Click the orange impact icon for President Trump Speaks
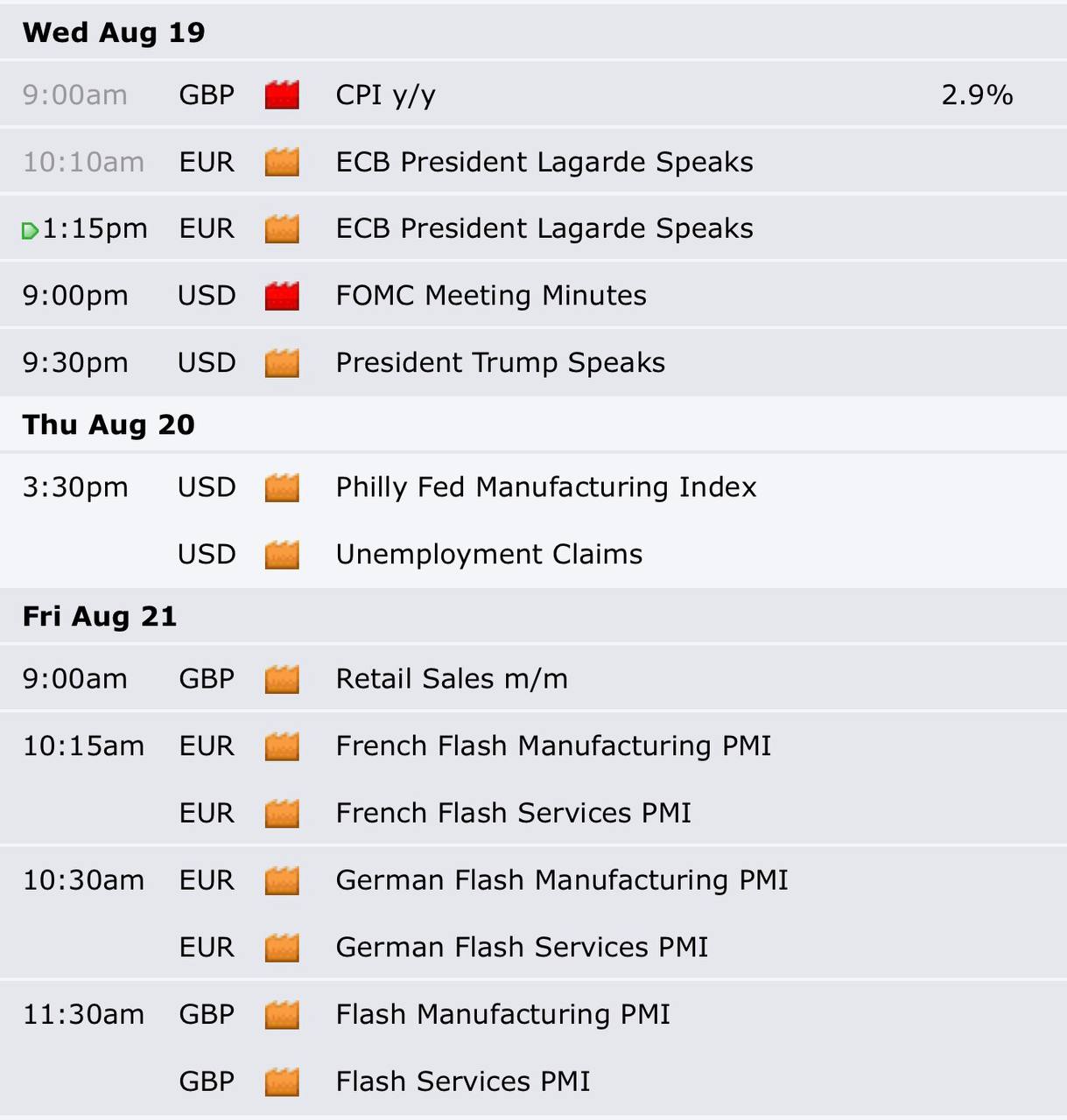 pyautogui.click(x=282, y=363)
